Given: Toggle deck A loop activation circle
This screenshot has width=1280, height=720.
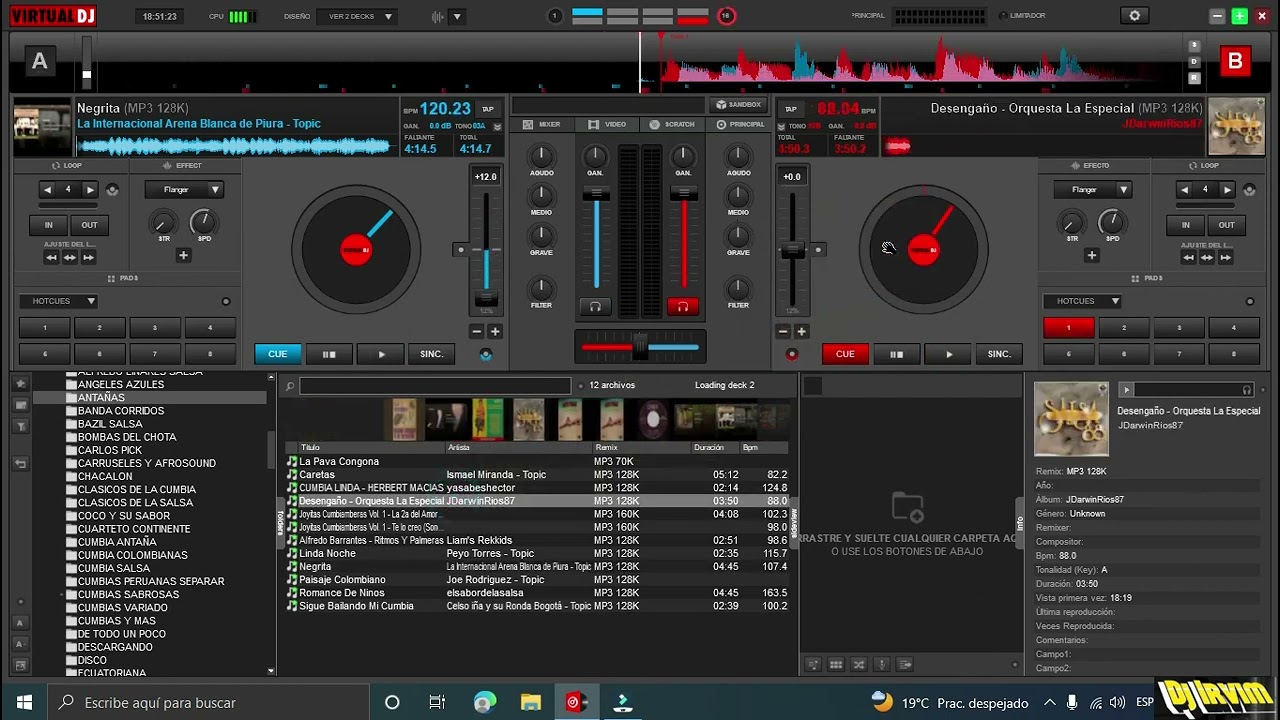Looking at the screenshot, I should [x=112, y=189].
